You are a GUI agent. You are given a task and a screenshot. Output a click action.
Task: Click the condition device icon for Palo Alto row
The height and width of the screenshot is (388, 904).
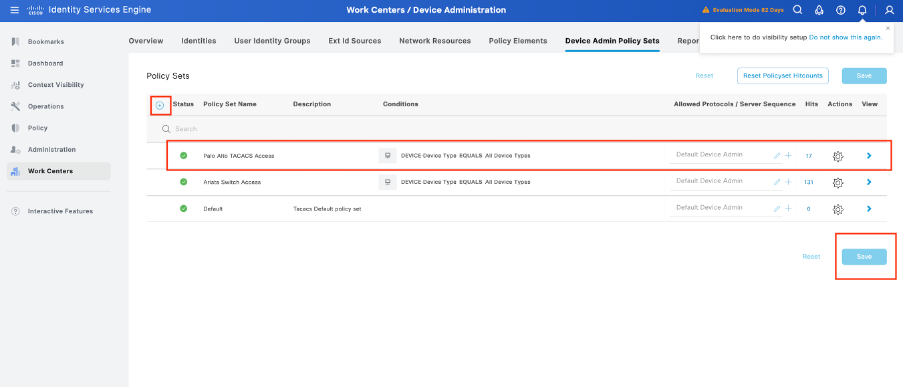(387, 156)
